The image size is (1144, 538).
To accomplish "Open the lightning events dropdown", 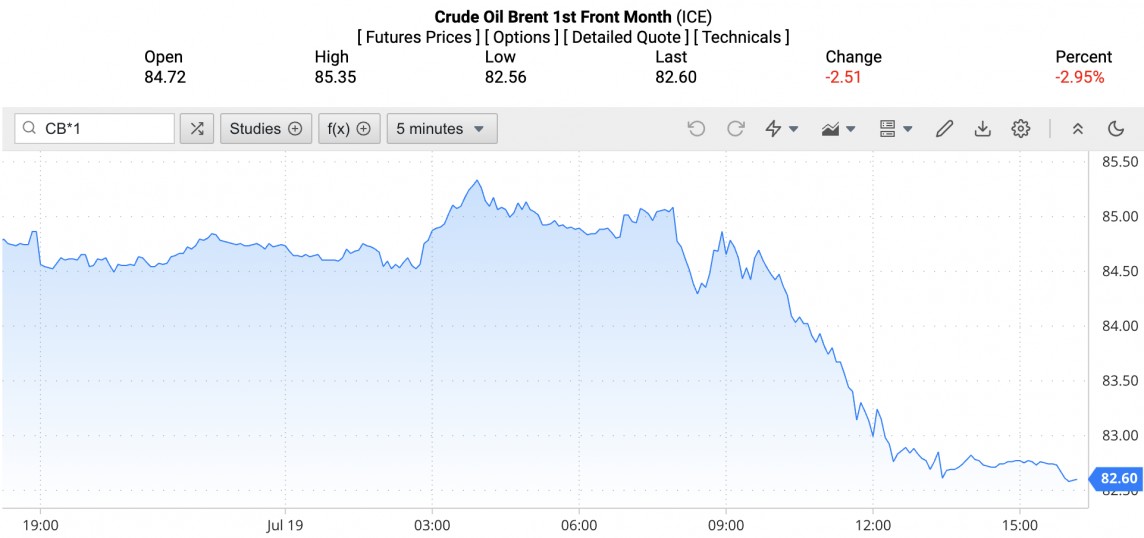I will 782,129.
